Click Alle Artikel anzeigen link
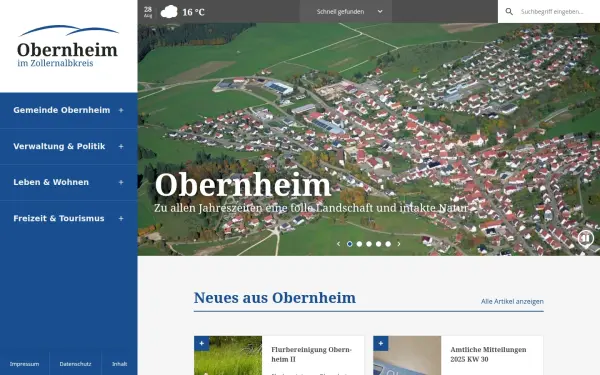This screenshot has width=600, height=375. pos(512,302)
